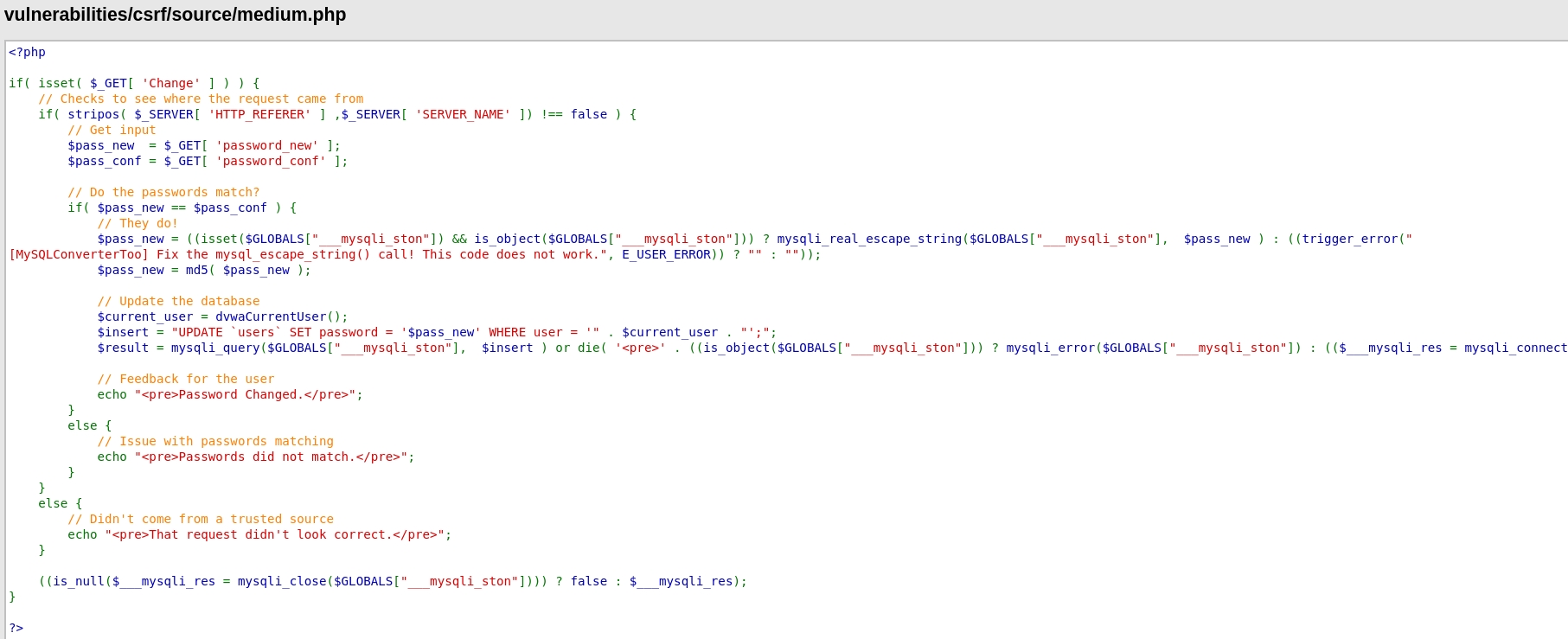Click the mysqli_real_escape_string function call
Image resolution: width=1568 pixels, height=639 pixels.
point(869,239)
